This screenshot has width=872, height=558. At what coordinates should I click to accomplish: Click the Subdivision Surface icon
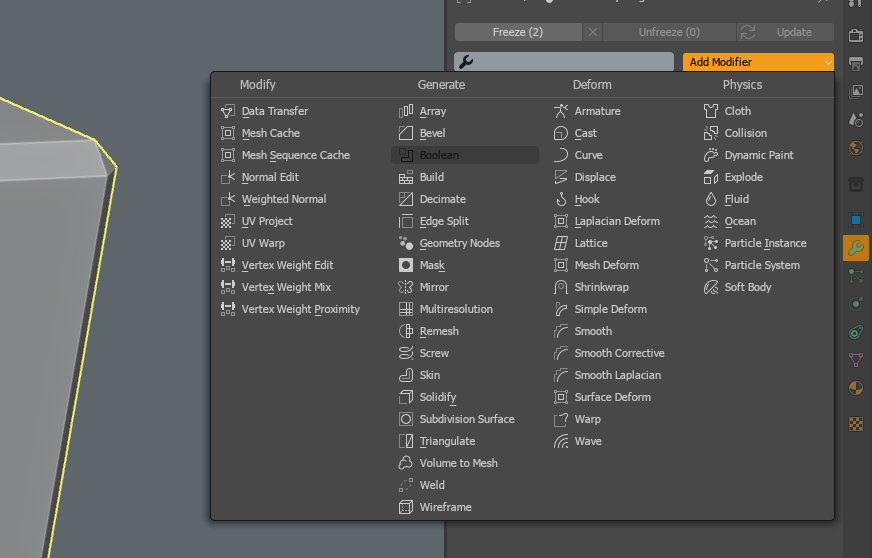(406, 419)
